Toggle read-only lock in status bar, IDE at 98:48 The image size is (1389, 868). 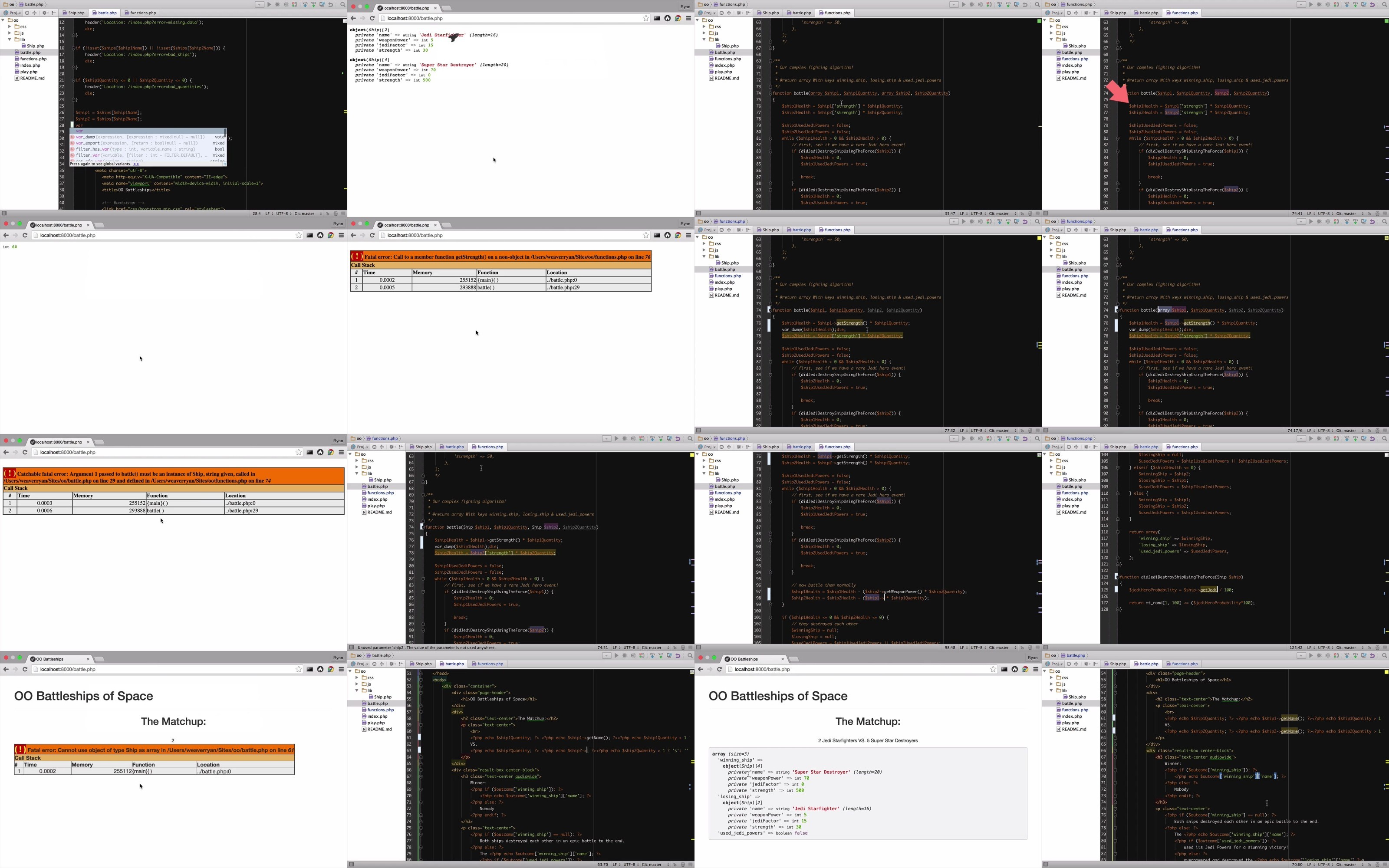[1022, 648]
